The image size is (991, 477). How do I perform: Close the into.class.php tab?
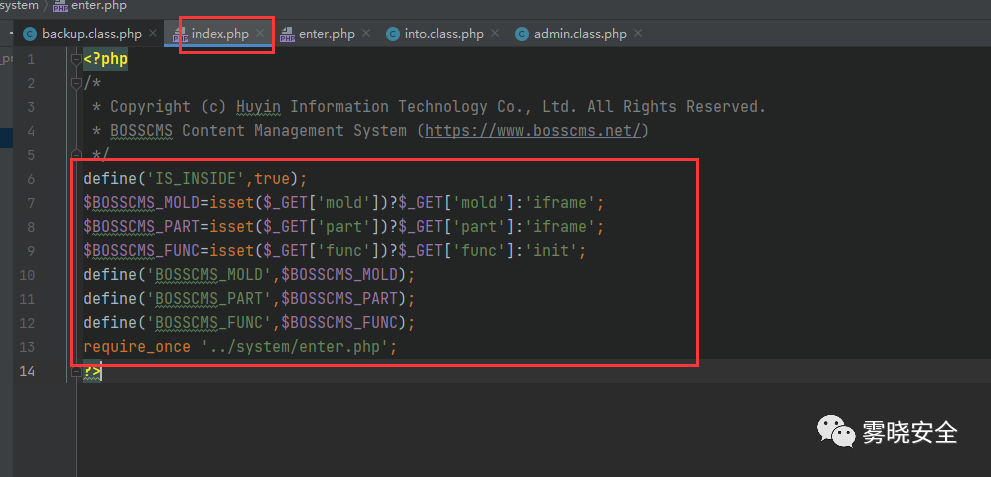coord(495,34)
